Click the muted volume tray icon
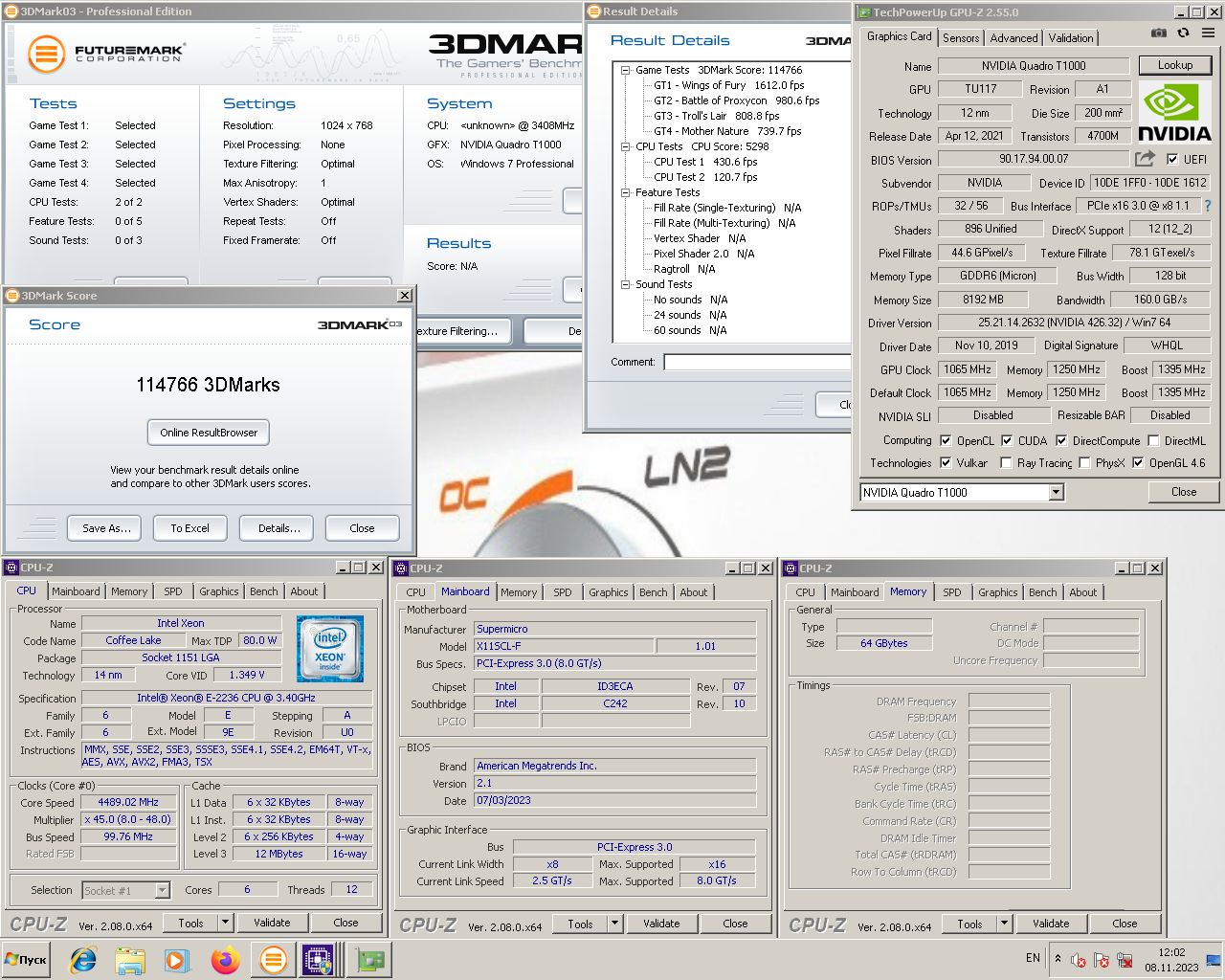The image size is (1225, 980). [1079, 960]
